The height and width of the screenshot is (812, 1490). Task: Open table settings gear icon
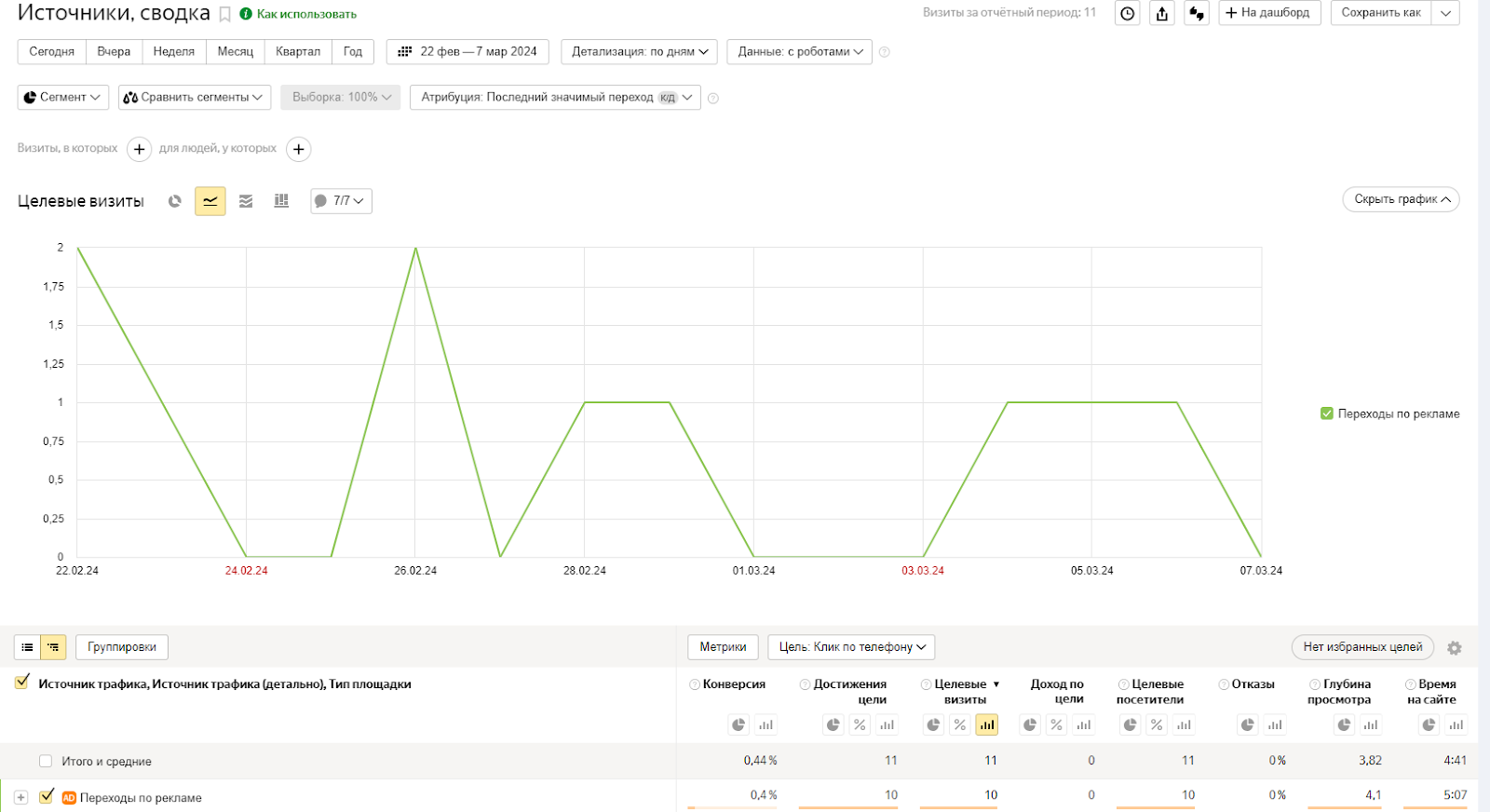coord(1455,648)
